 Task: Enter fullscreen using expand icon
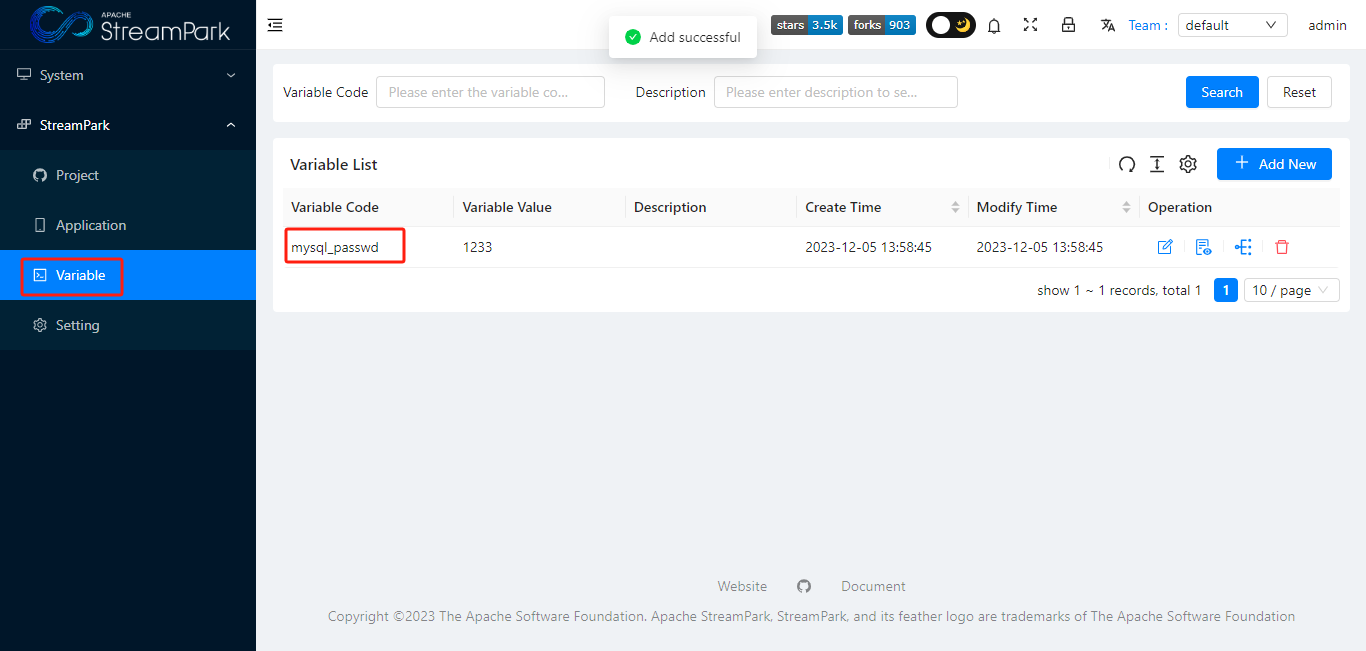[x=1030, y=25]
